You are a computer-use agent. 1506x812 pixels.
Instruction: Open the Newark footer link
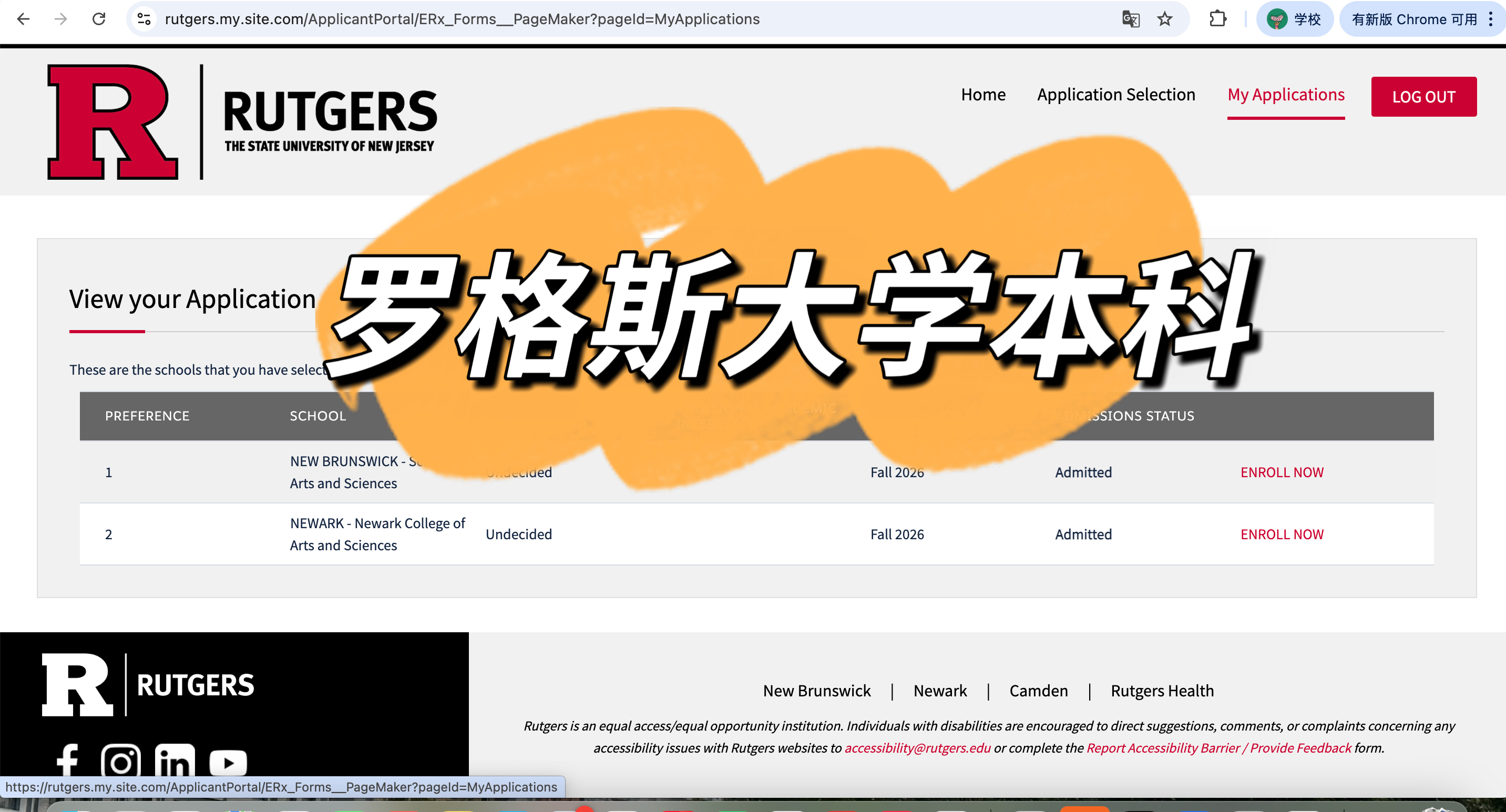tap(940, 691)
